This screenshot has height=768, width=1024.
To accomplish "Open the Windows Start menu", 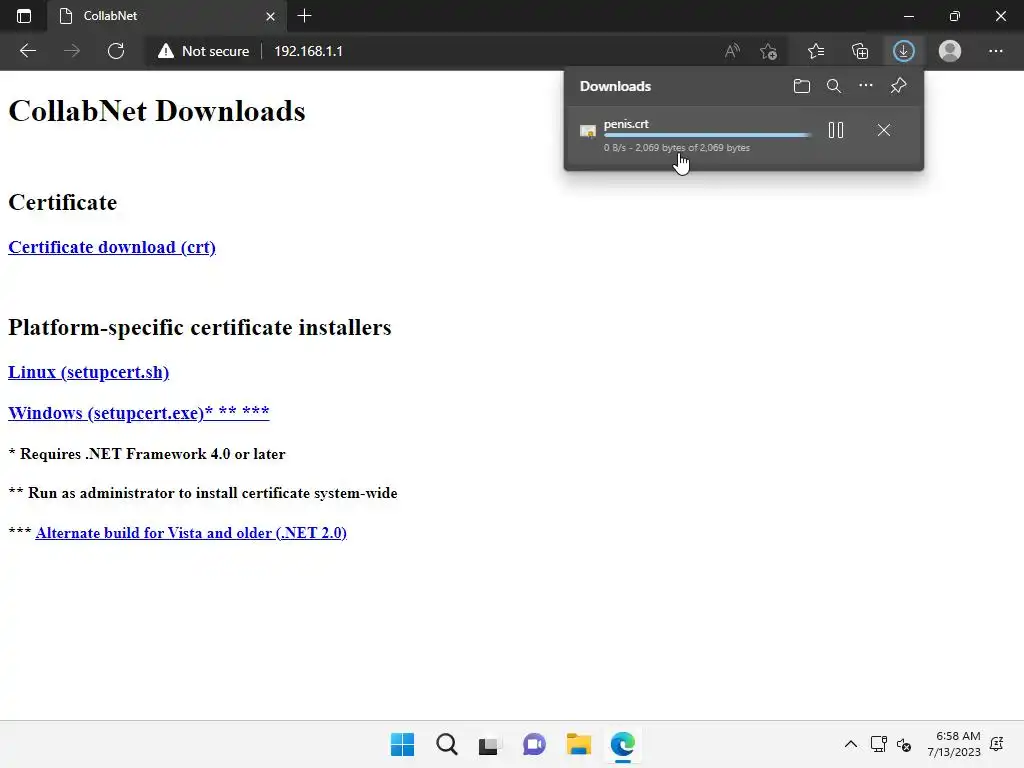I will pos(402,744).
